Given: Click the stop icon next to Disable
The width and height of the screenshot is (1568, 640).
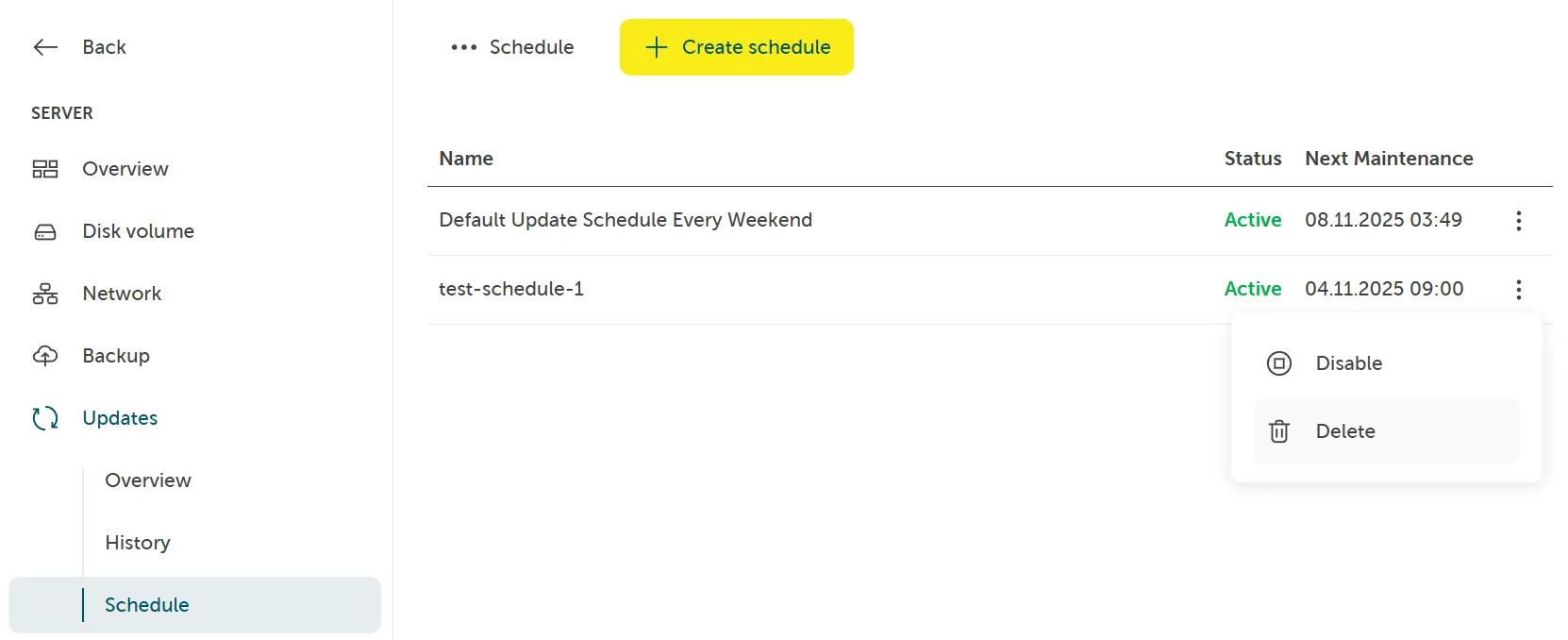Looking at the screenshot, I should pos(1279,362).
